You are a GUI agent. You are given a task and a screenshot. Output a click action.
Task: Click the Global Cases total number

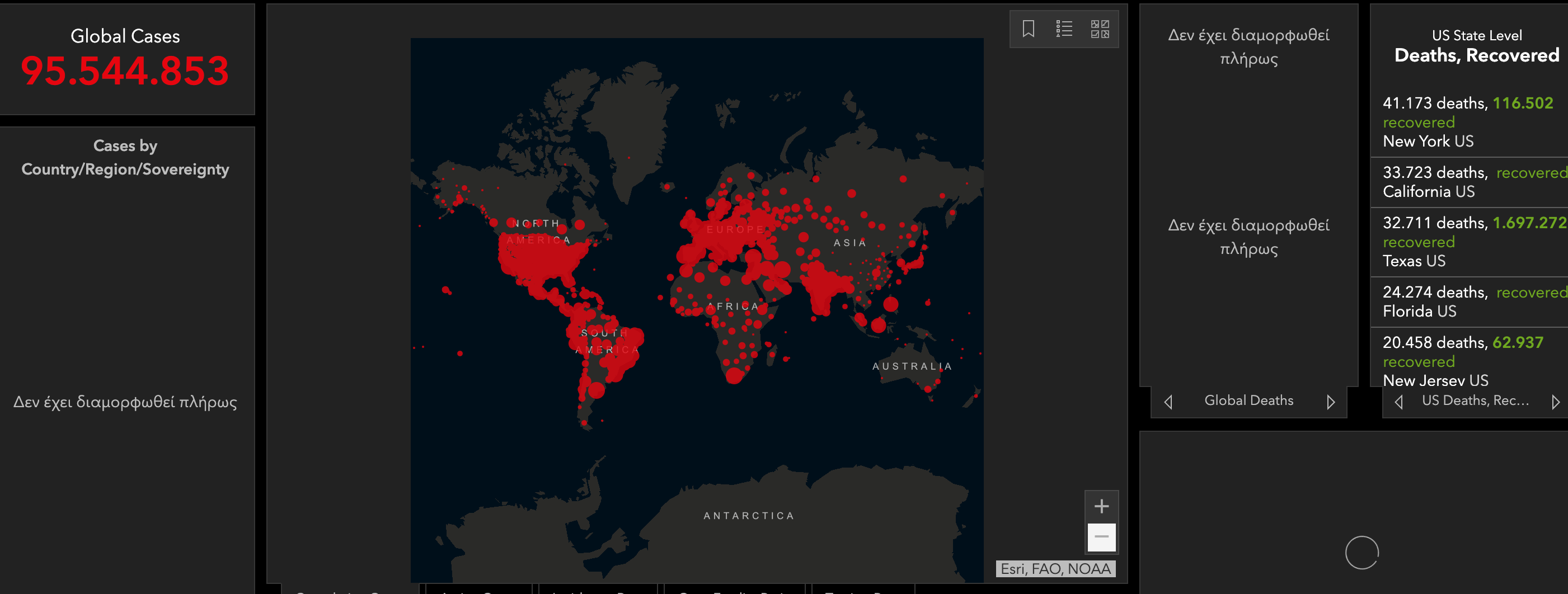click(125, 70)
